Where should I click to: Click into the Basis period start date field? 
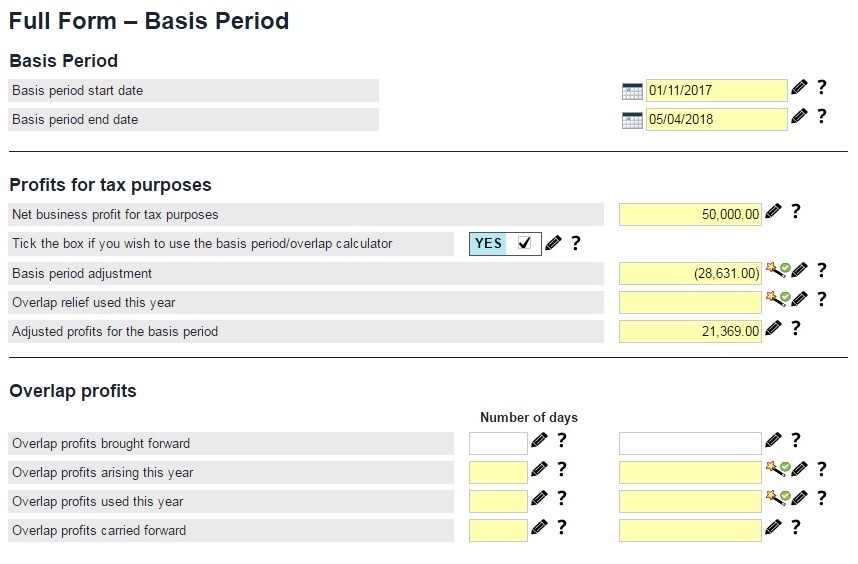[716, 91]
